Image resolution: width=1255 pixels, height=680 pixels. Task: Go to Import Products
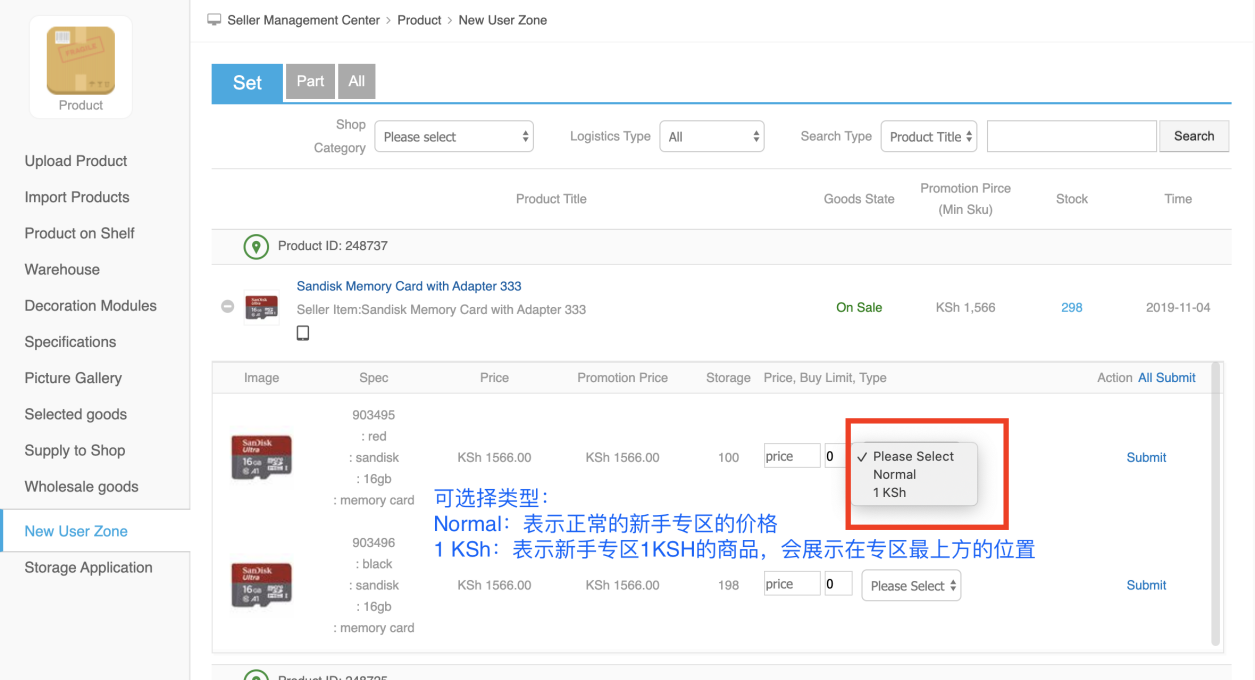tap(77, 197)
